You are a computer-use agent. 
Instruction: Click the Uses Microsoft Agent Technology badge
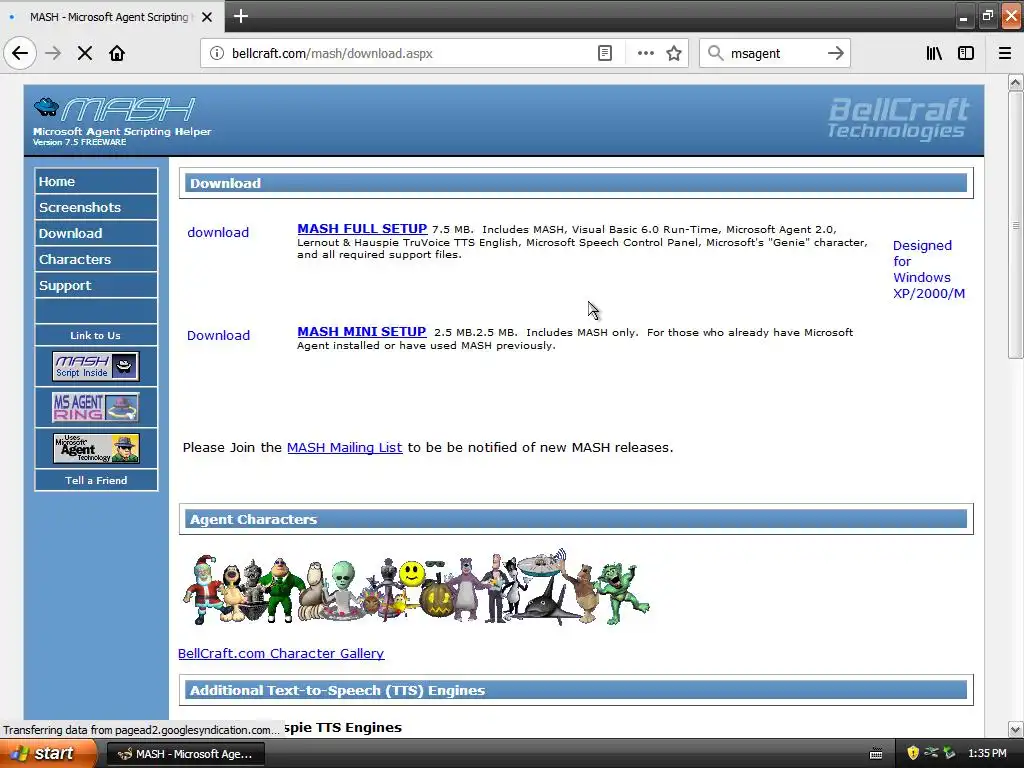point(96,448)
